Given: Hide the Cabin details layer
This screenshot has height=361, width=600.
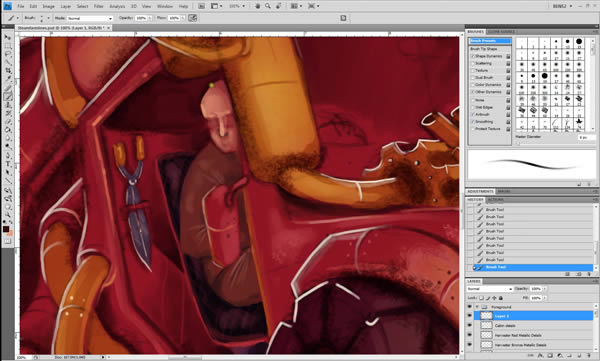Looking at the screenshot, I should [x=469, y=325].
